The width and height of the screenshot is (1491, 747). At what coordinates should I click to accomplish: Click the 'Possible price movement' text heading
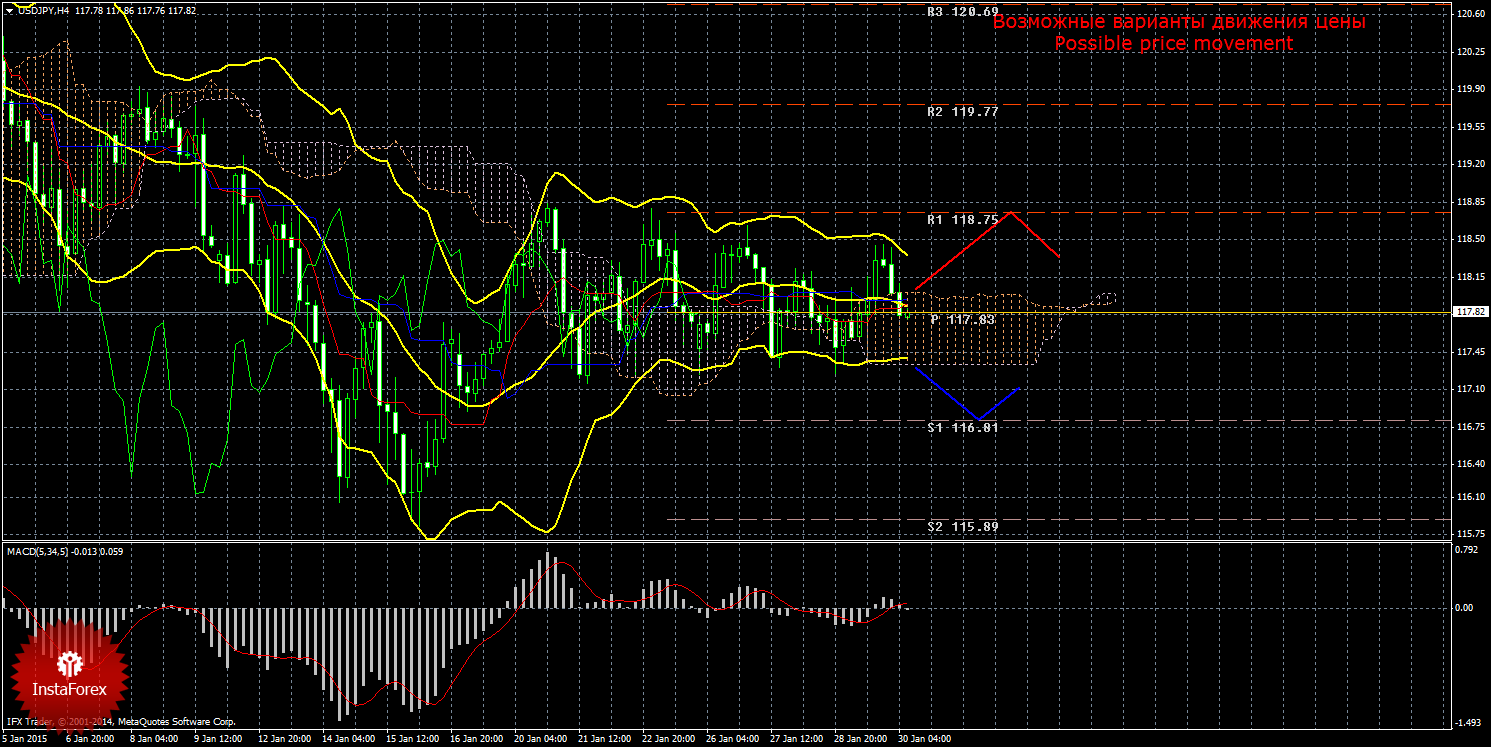tap(1173, 44)
